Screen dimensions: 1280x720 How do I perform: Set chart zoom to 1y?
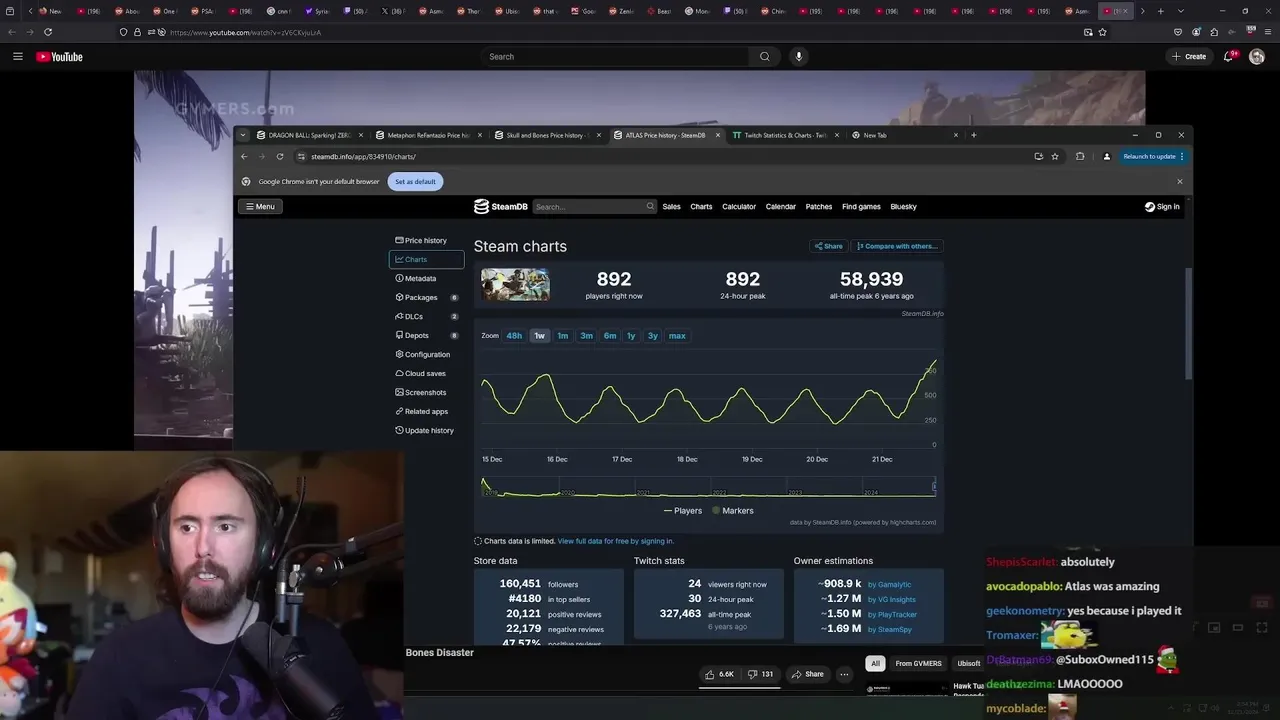[631, 336]
